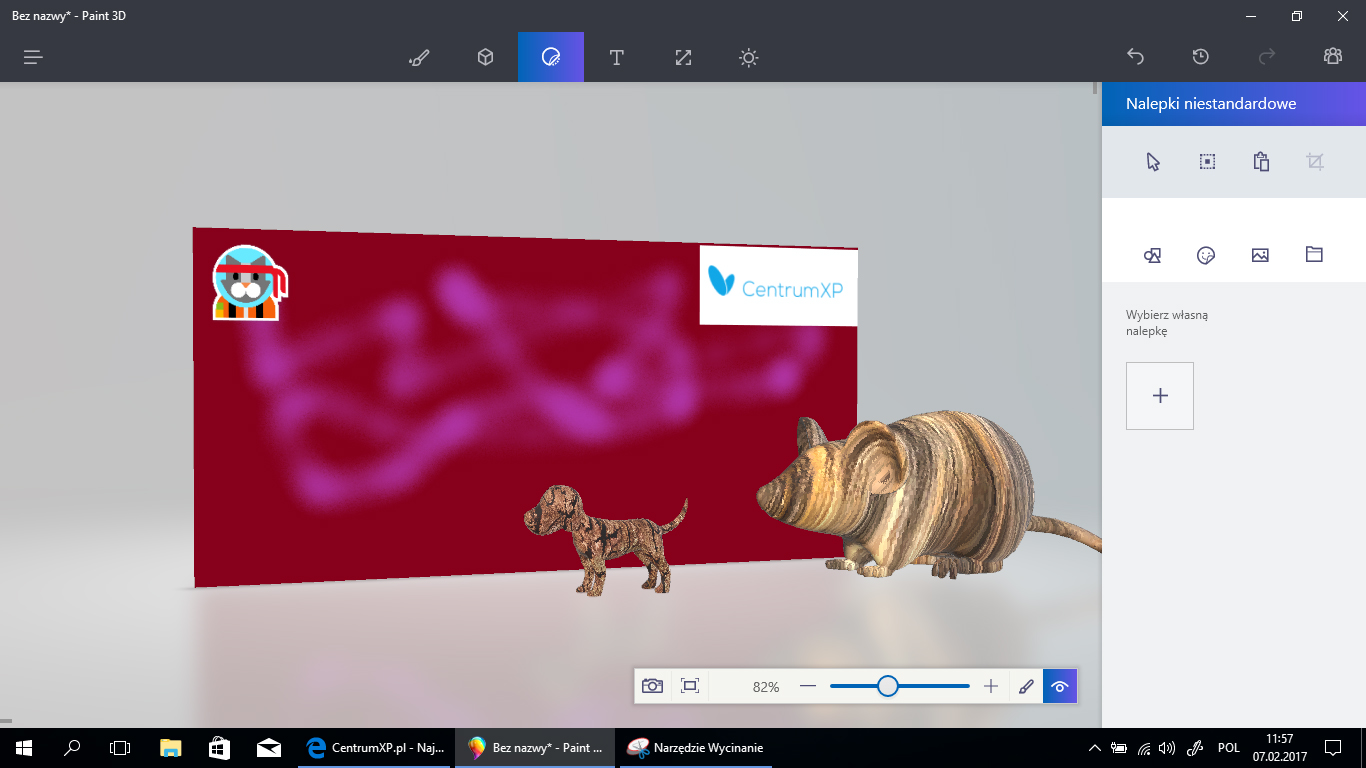Screen dimensions: 1366x768
Task: Click the camera screenshot icon
Action: tap(652, 686)
